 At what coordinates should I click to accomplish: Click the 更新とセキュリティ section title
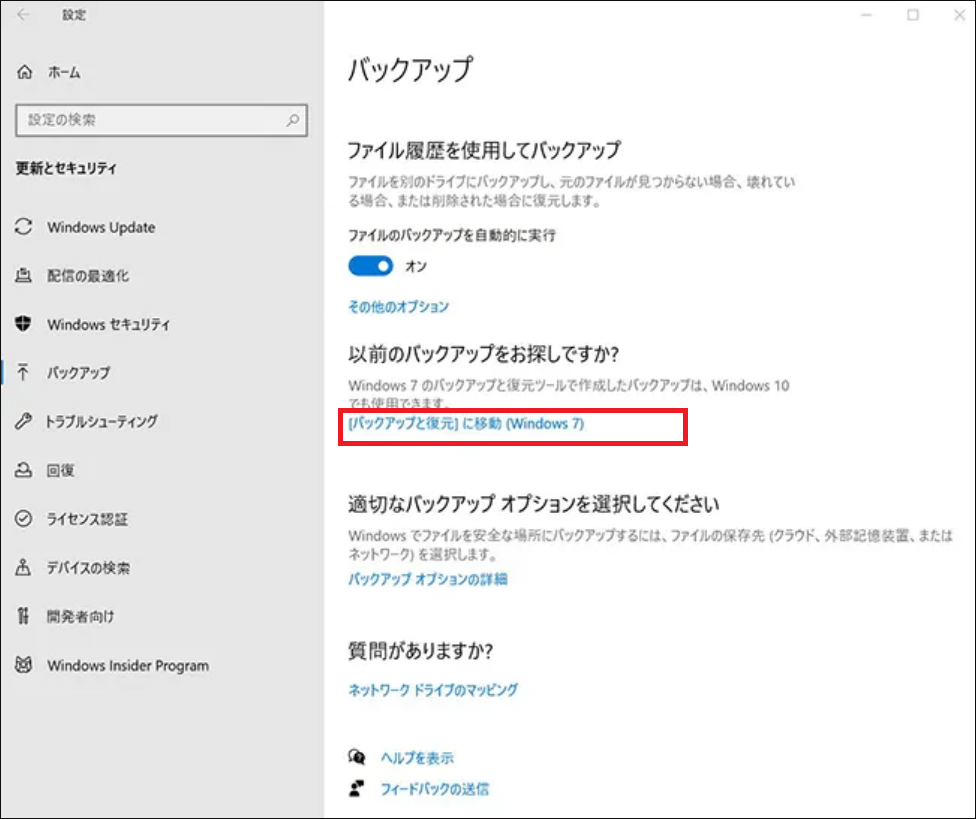click(66, 168)
